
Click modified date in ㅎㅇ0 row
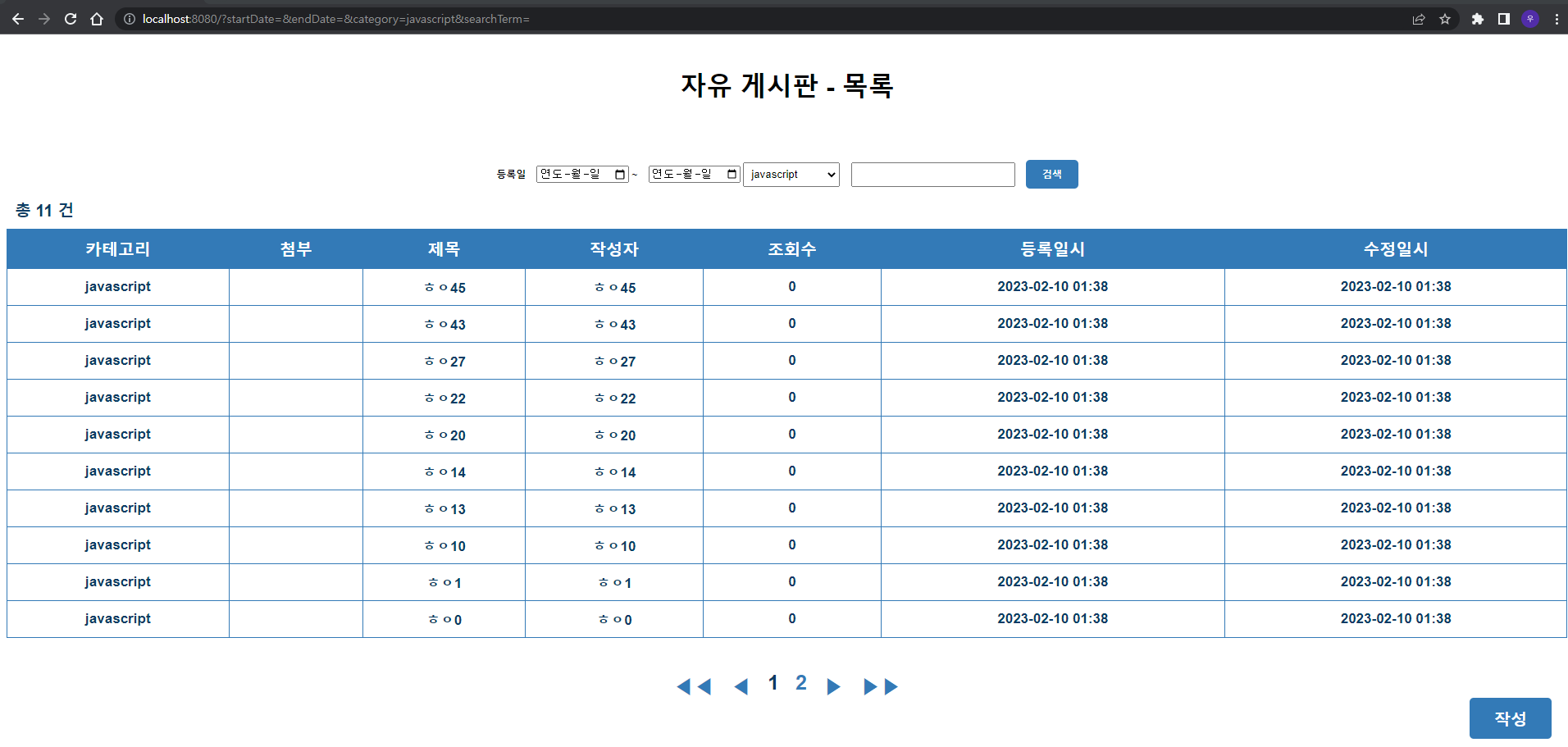pos(1396,619)
